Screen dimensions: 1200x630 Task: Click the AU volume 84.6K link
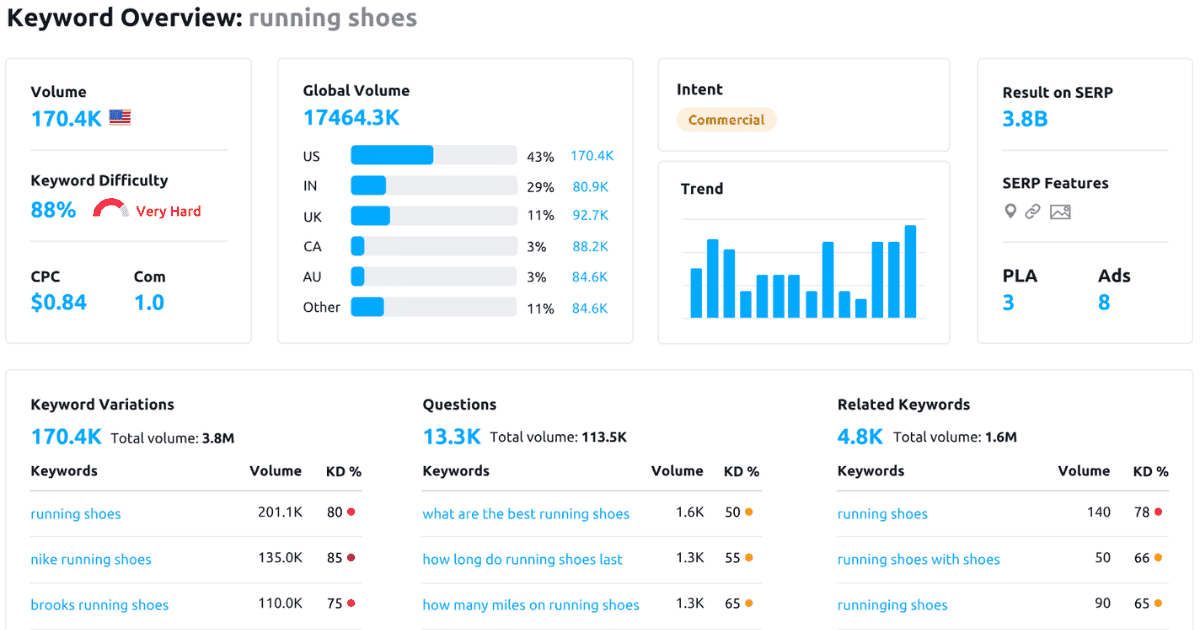[590, 277]
